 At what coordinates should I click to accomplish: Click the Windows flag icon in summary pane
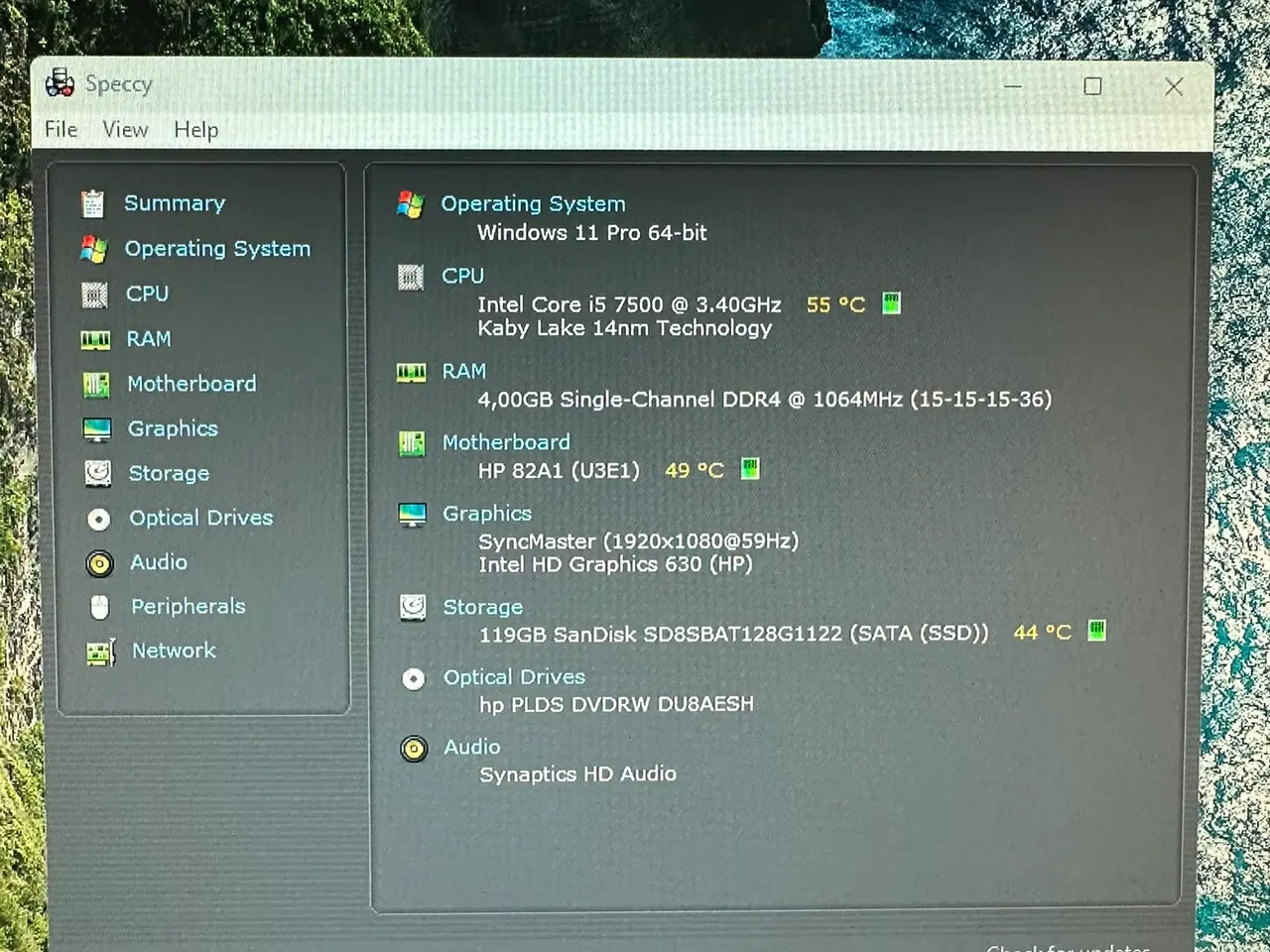point(410,204)
